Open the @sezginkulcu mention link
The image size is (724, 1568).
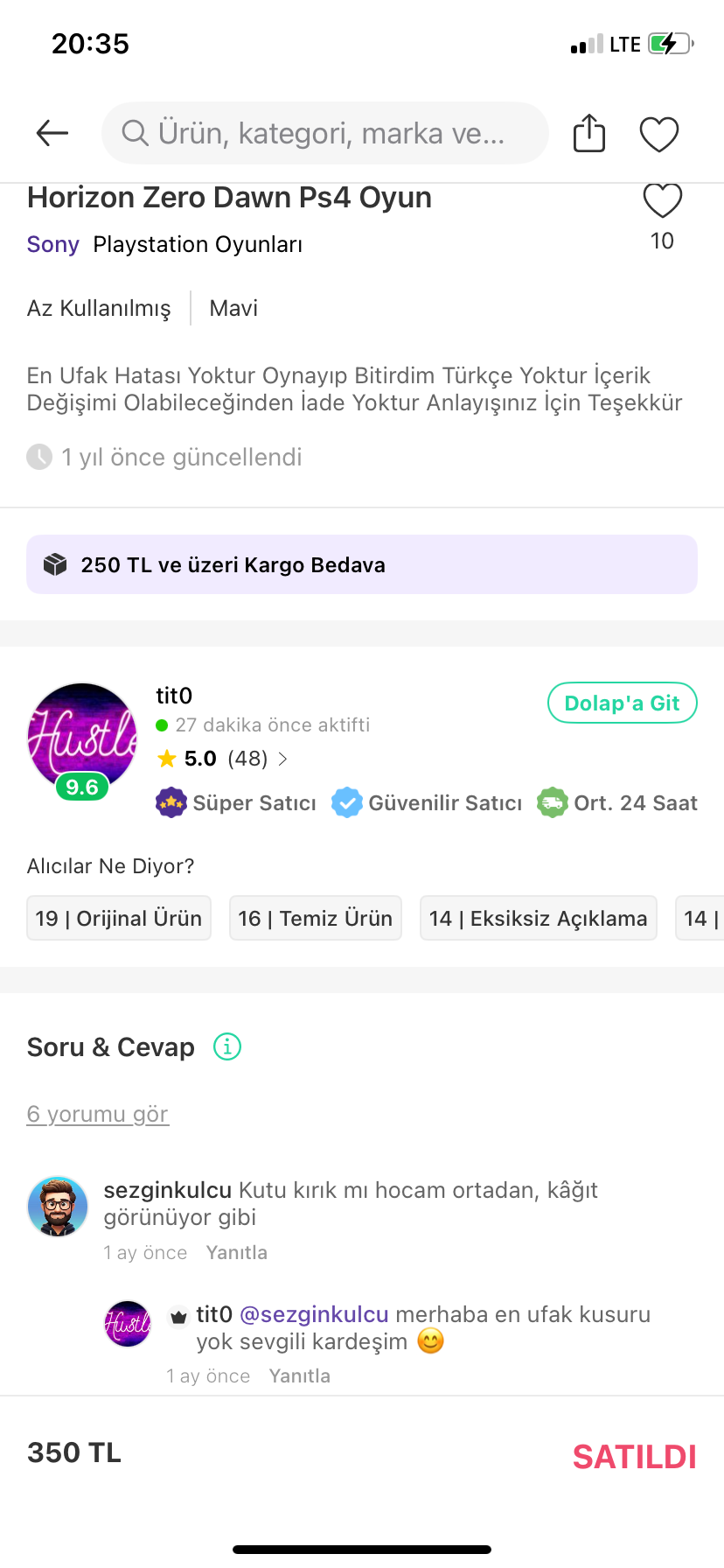coord(314,1314)
